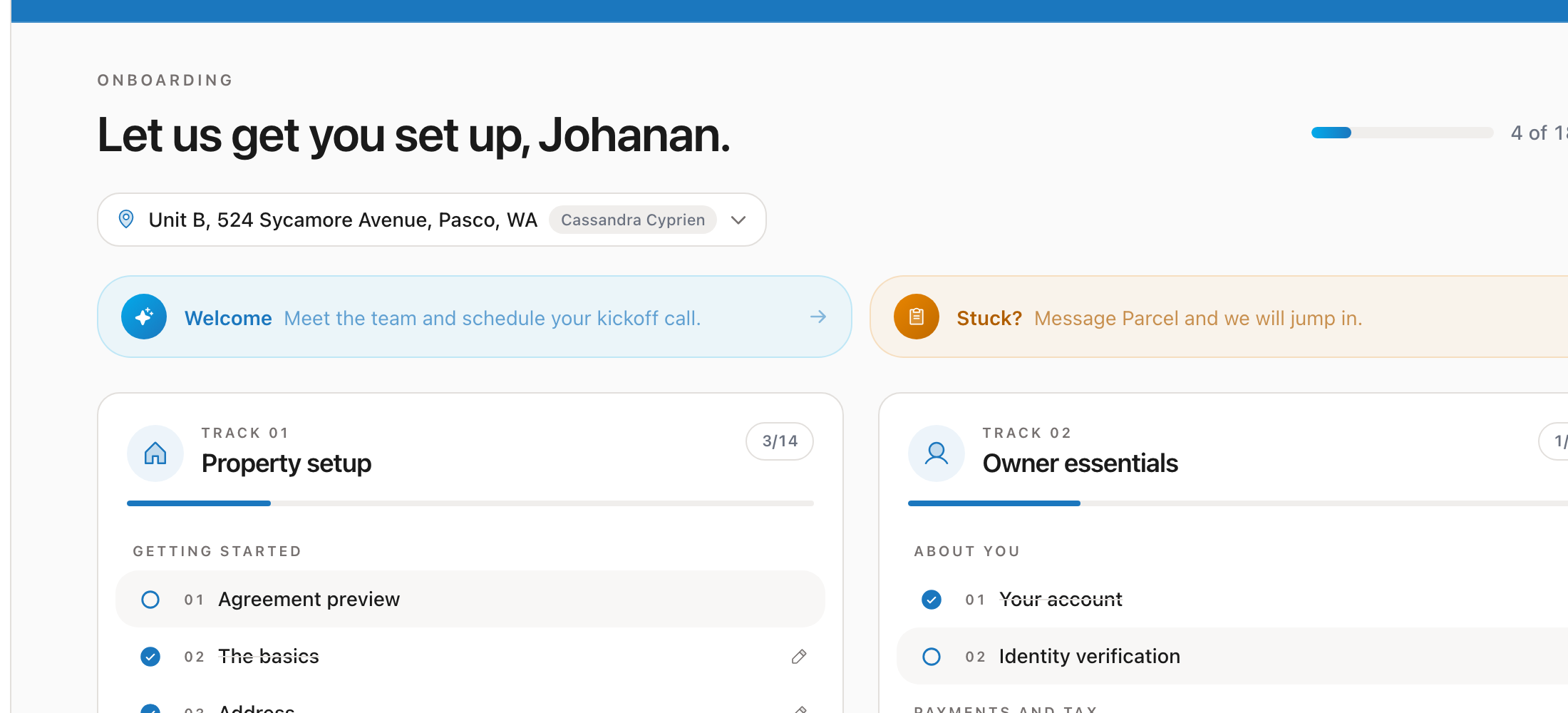Viewport: 1568px width, 713px height.
Task: Open the Welcome kickoff call link
Action: point(493,318)
